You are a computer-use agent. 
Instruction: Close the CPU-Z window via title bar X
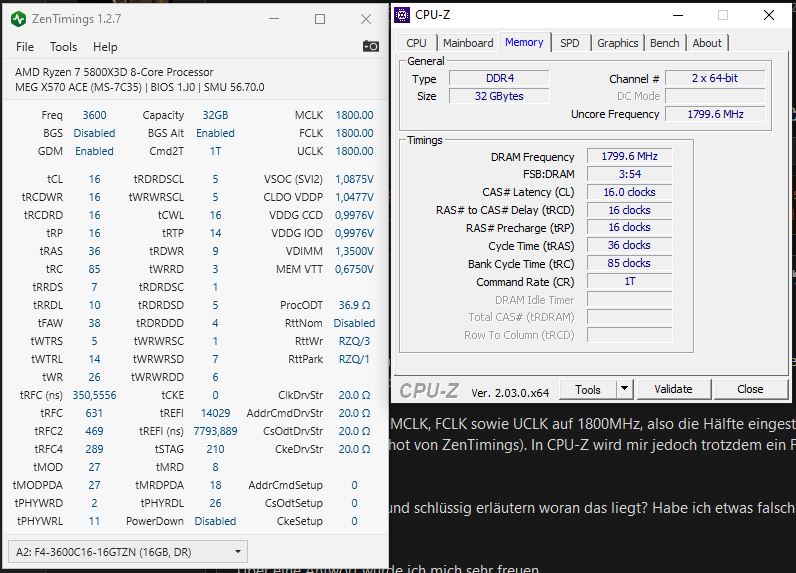pos(769,15)
